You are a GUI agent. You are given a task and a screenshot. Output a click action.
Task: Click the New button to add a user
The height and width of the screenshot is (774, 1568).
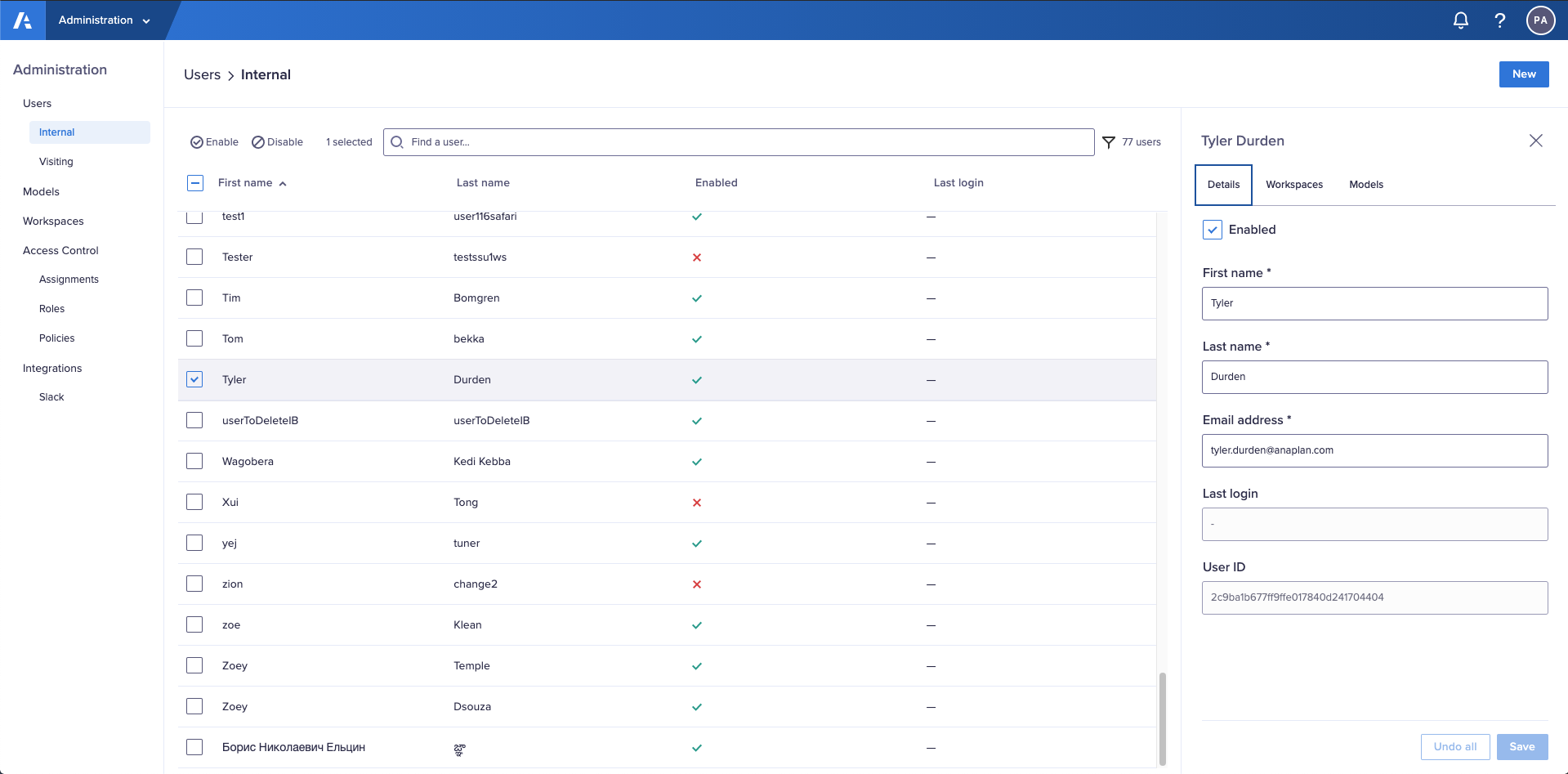point(1523,74)
